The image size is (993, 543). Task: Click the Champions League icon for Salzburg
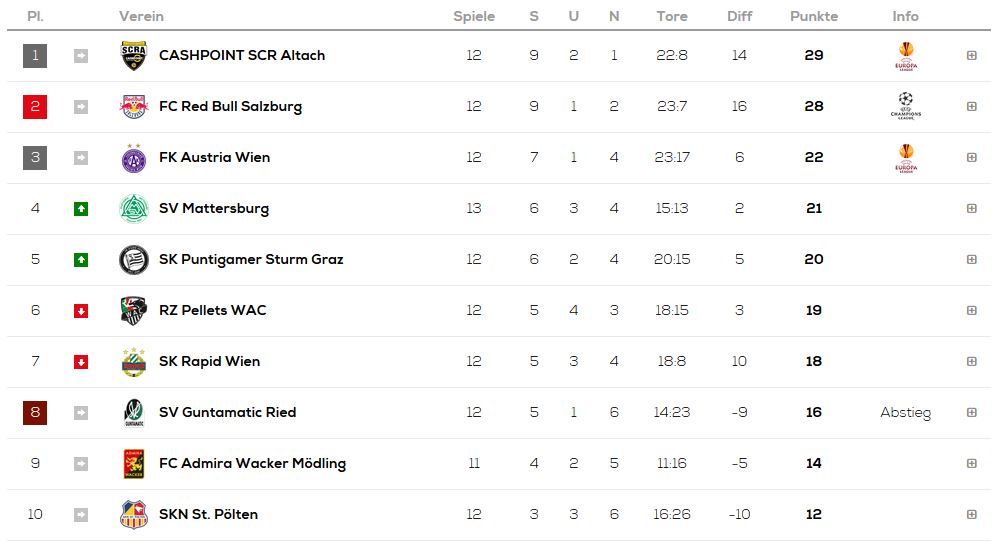(x=906, y=106)
